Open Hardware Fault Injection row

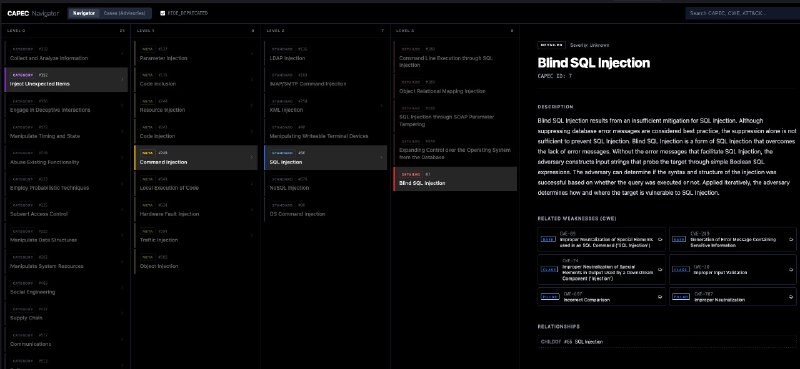[x=195, y=210]
